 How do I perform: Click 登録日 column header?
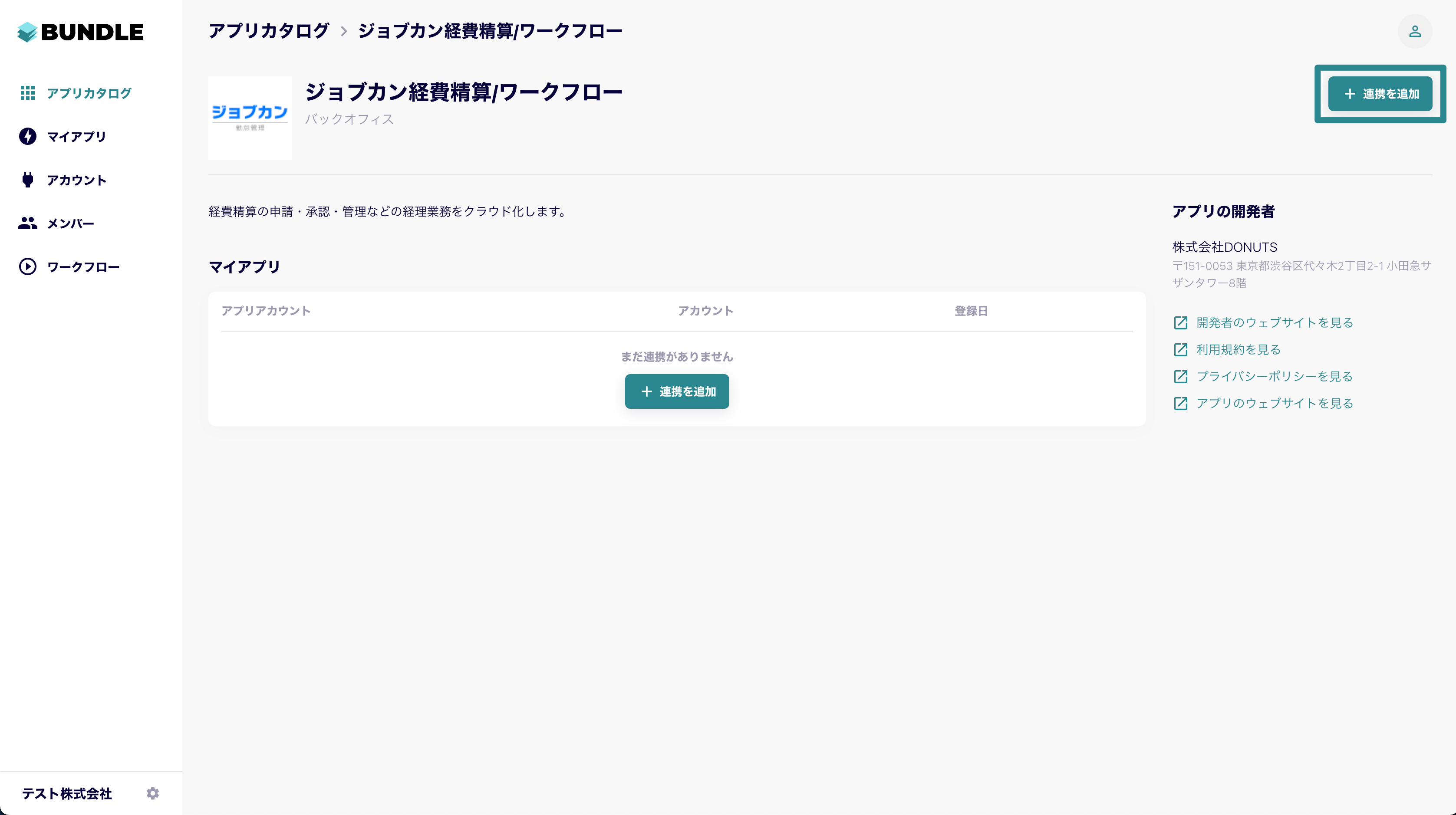pos(971,311)
